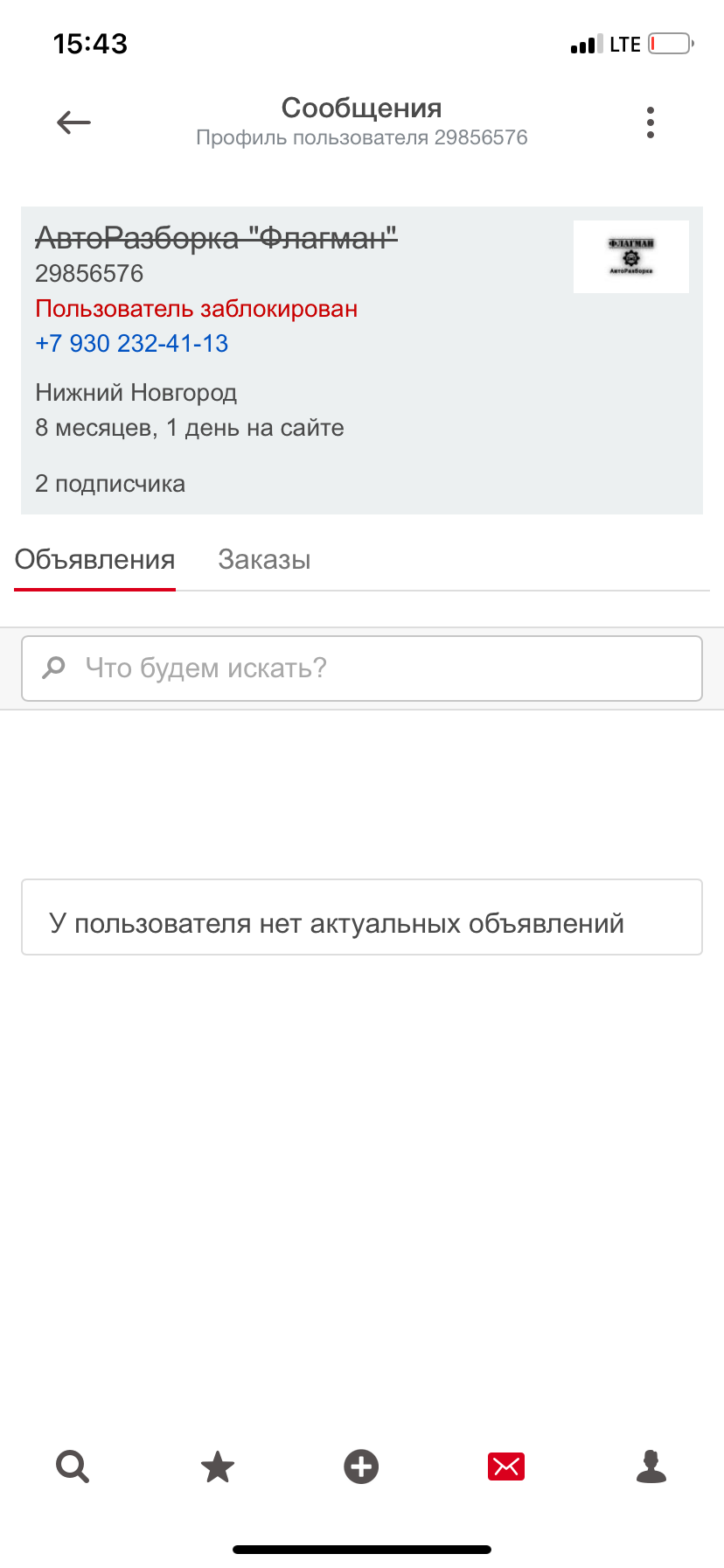Tap 'Пользователь заблокирован' red status text
The image size is (724, 1568).
coord(196,309)
